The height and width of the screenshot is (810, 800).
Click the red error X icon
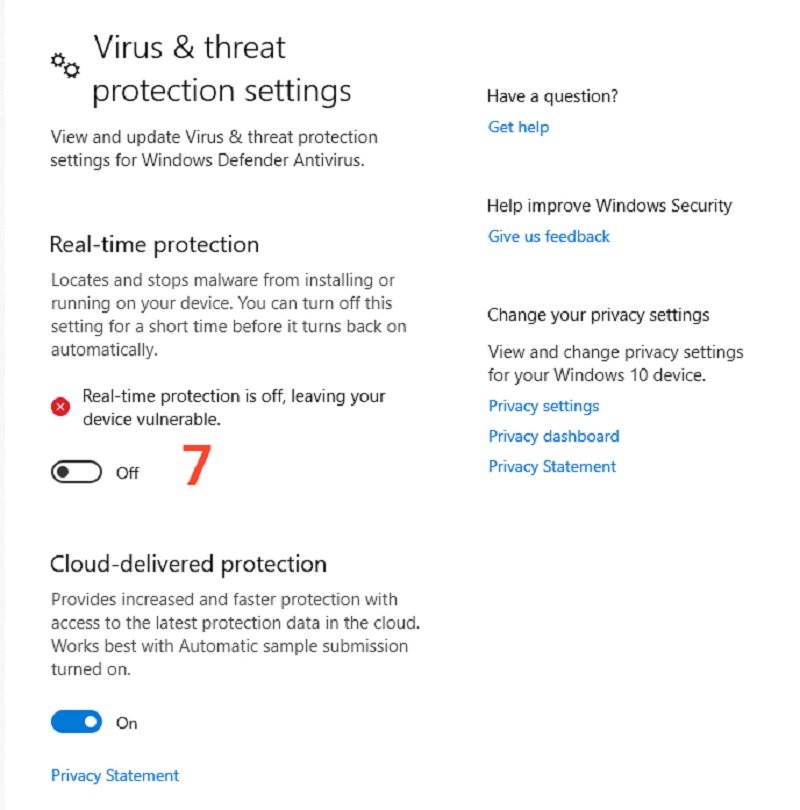pyautogui.click(x=61, y=406)
